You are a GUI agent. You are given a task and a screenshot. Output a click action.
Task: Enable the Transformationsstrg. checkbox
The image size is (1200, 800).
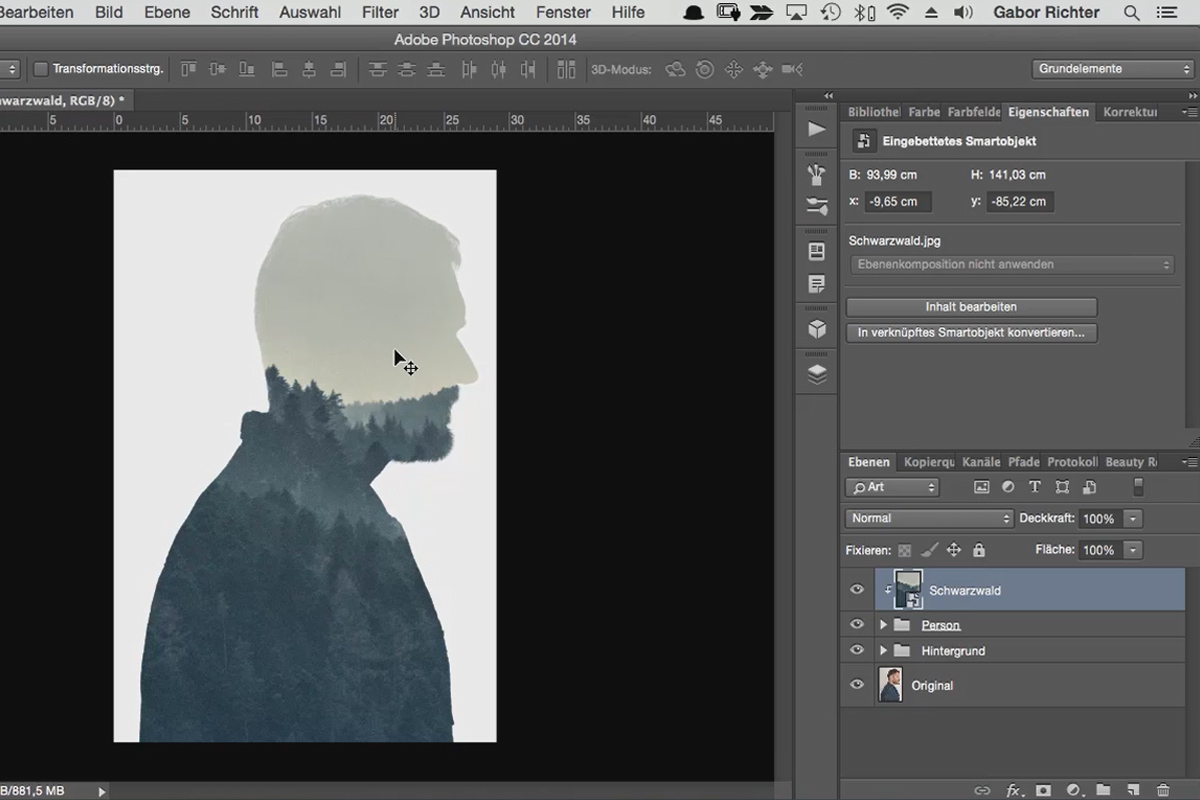pyautogui.click(x=41, y=69)
